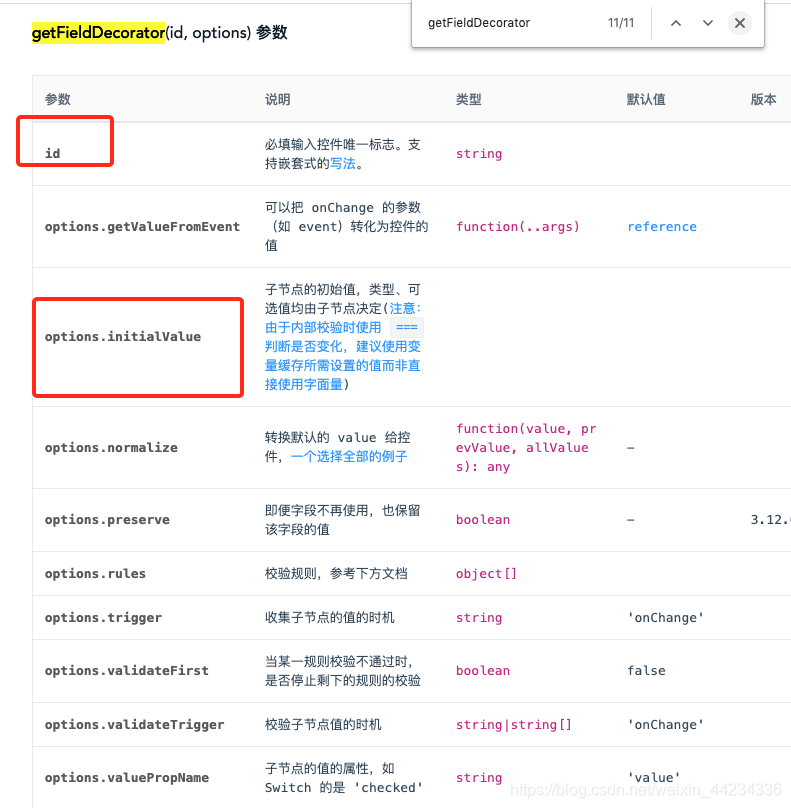Click the 11/11 match counter

point(621,23)
